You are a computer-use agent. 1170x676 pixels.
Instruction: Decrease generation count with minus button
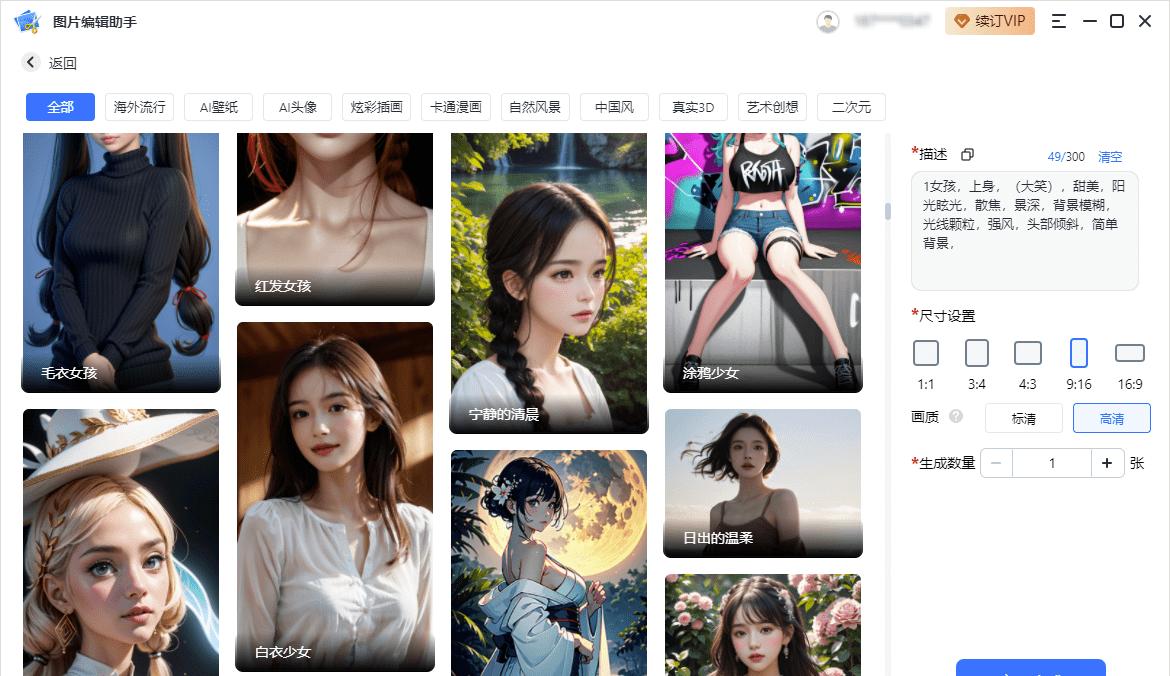(996, 463)
